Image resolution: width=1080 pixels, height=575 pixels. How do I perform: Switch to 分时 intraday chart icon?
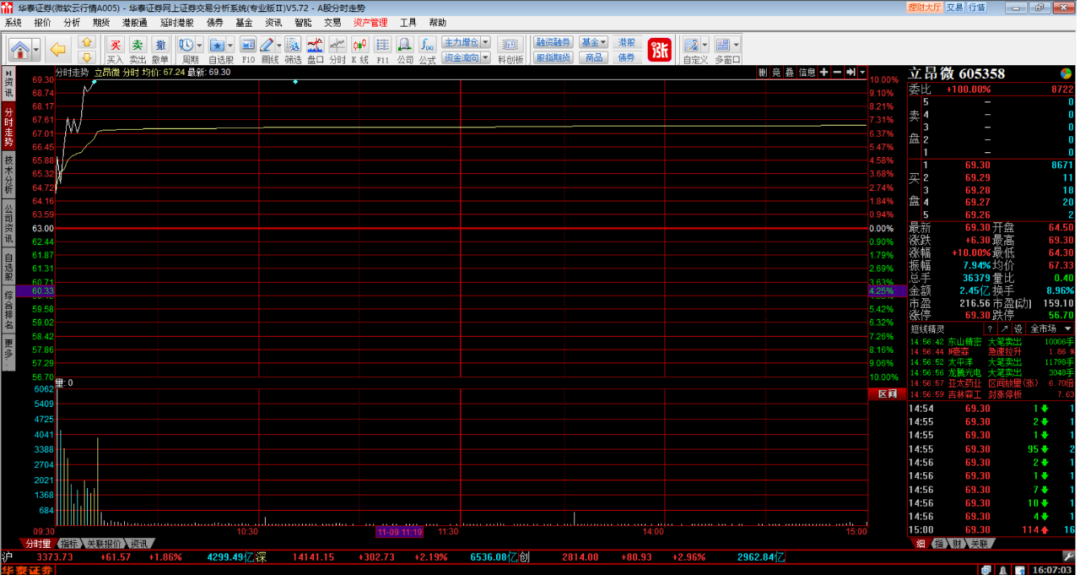point(338,45)
